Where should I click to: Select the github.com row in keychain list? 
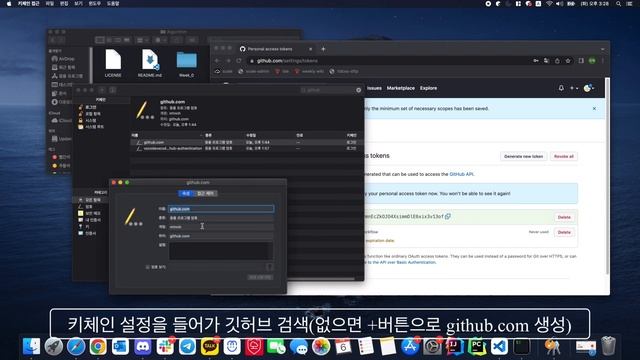(246, 142)
